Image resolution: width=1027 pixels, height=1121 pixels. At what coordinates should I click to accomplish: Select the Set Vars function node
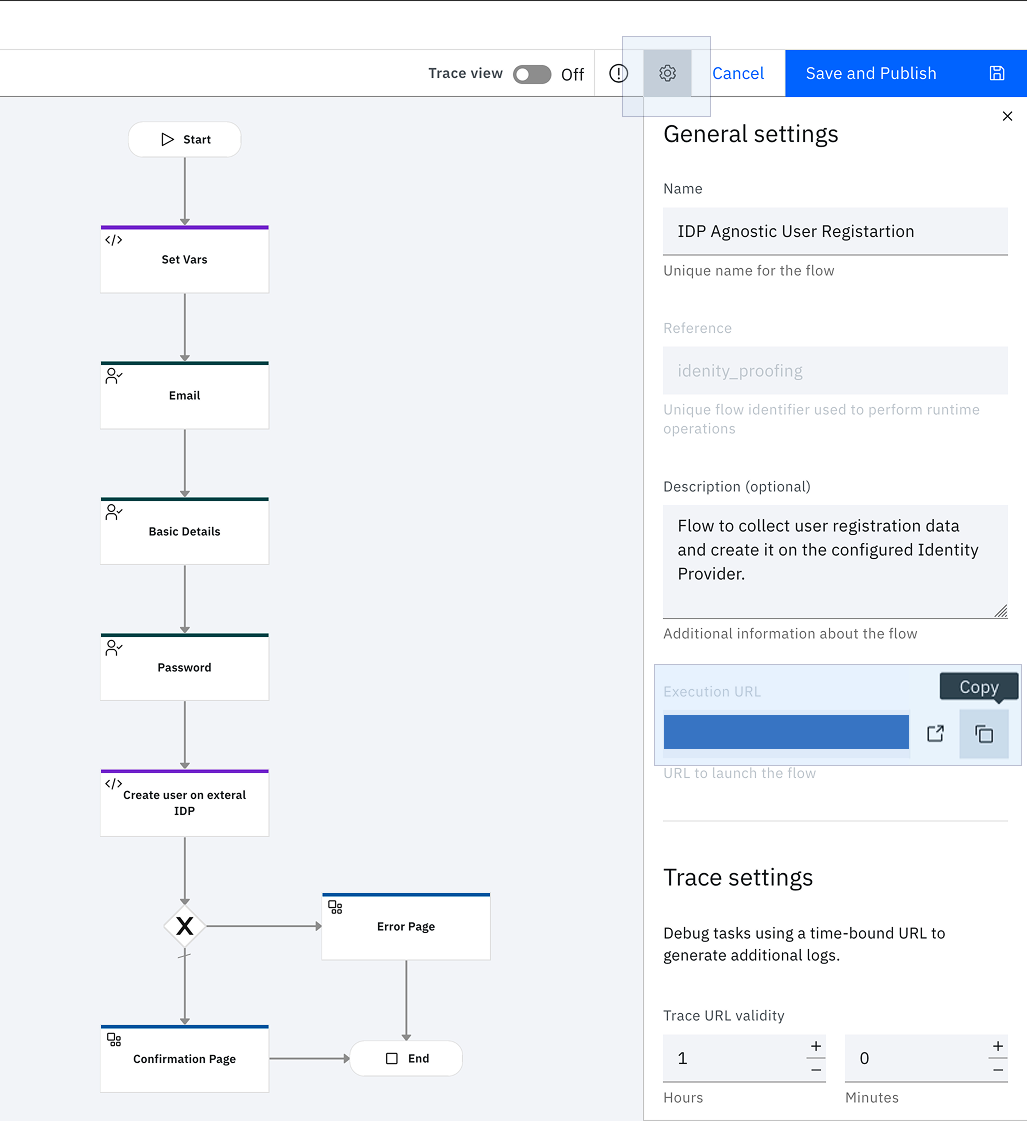pos(184,260)
